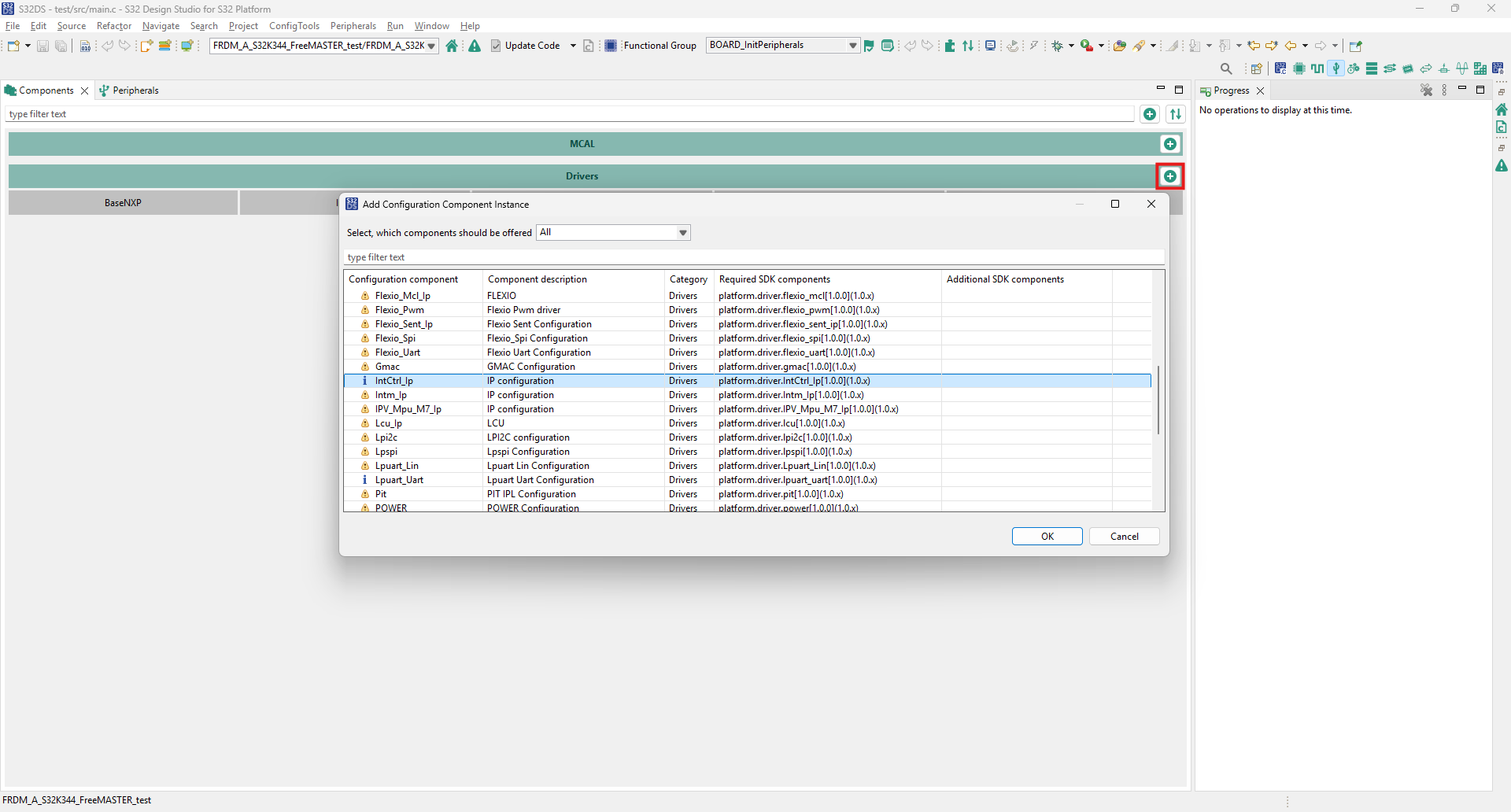
Task: Open the Clocks perspective waveform icon
Action: (x=1317, y=68)
